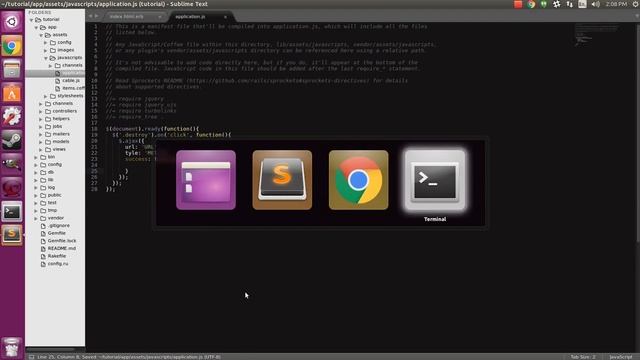Click the clock showing 2:08 PM
This screenshot has height=360, width=640.
click(616, 4)
